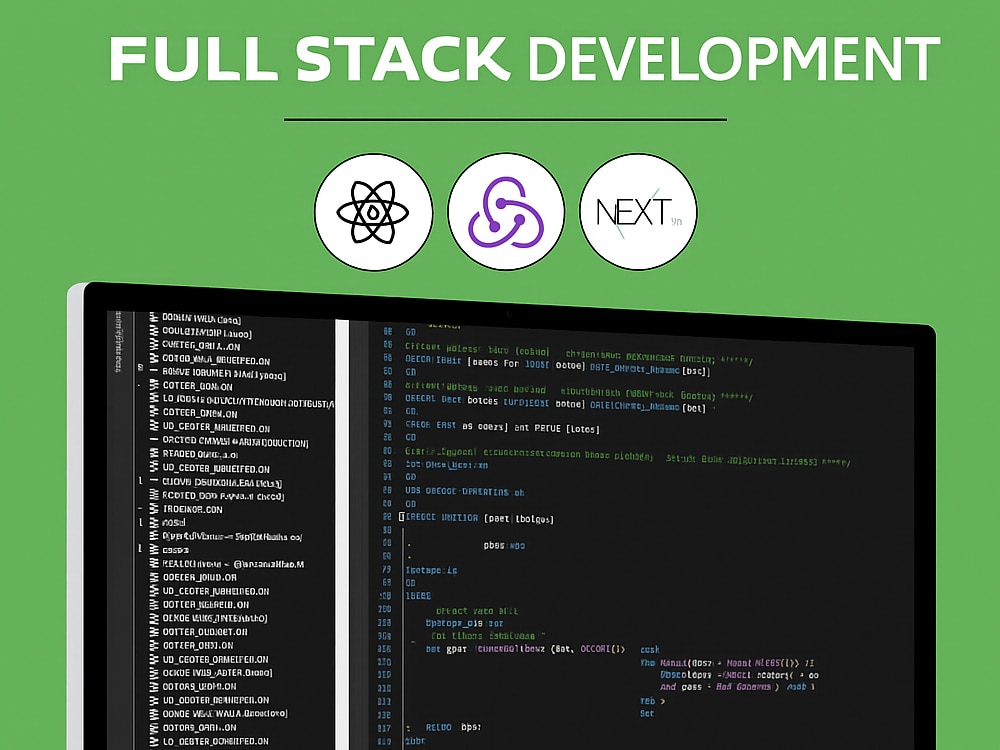Select UD_CEOTER_MAUEIFED.ON file row
This screenshot has width=1000, height=750.
pos(216,428)
